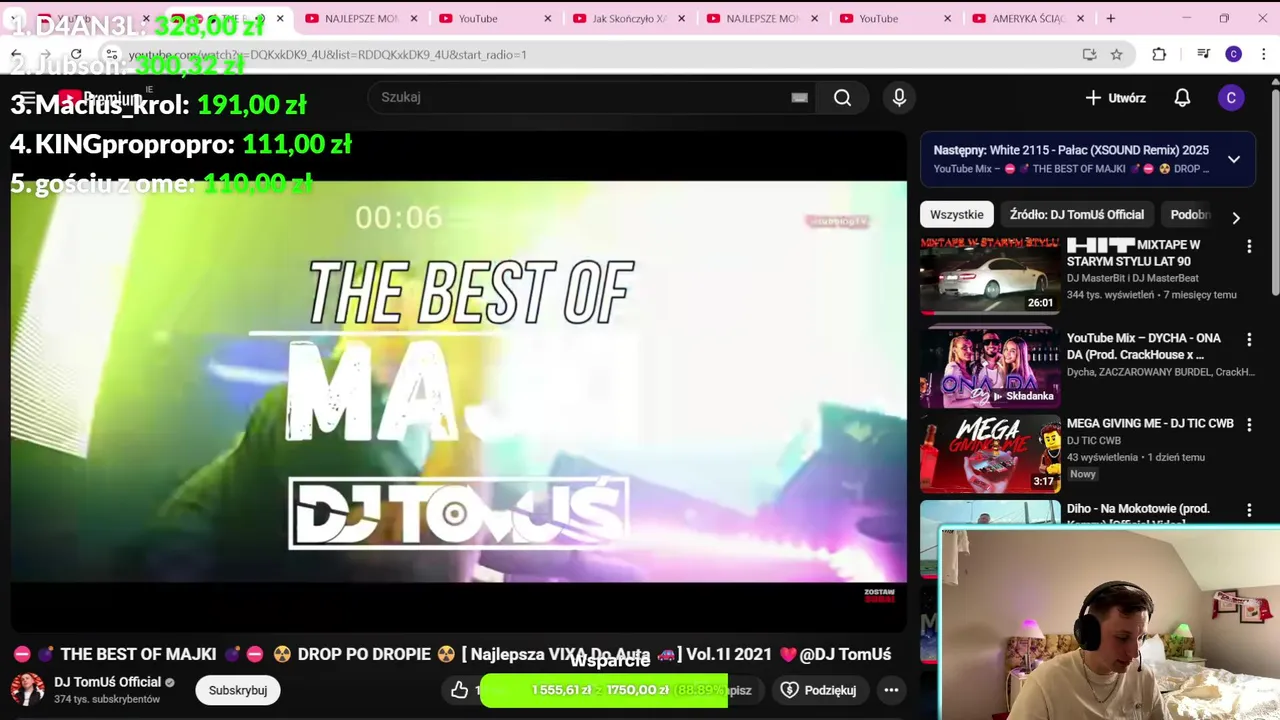Click the Utwórz create button
The width and height of the screenshot is (1280, 720).
pyautogui.click(x=1116, y=97)
